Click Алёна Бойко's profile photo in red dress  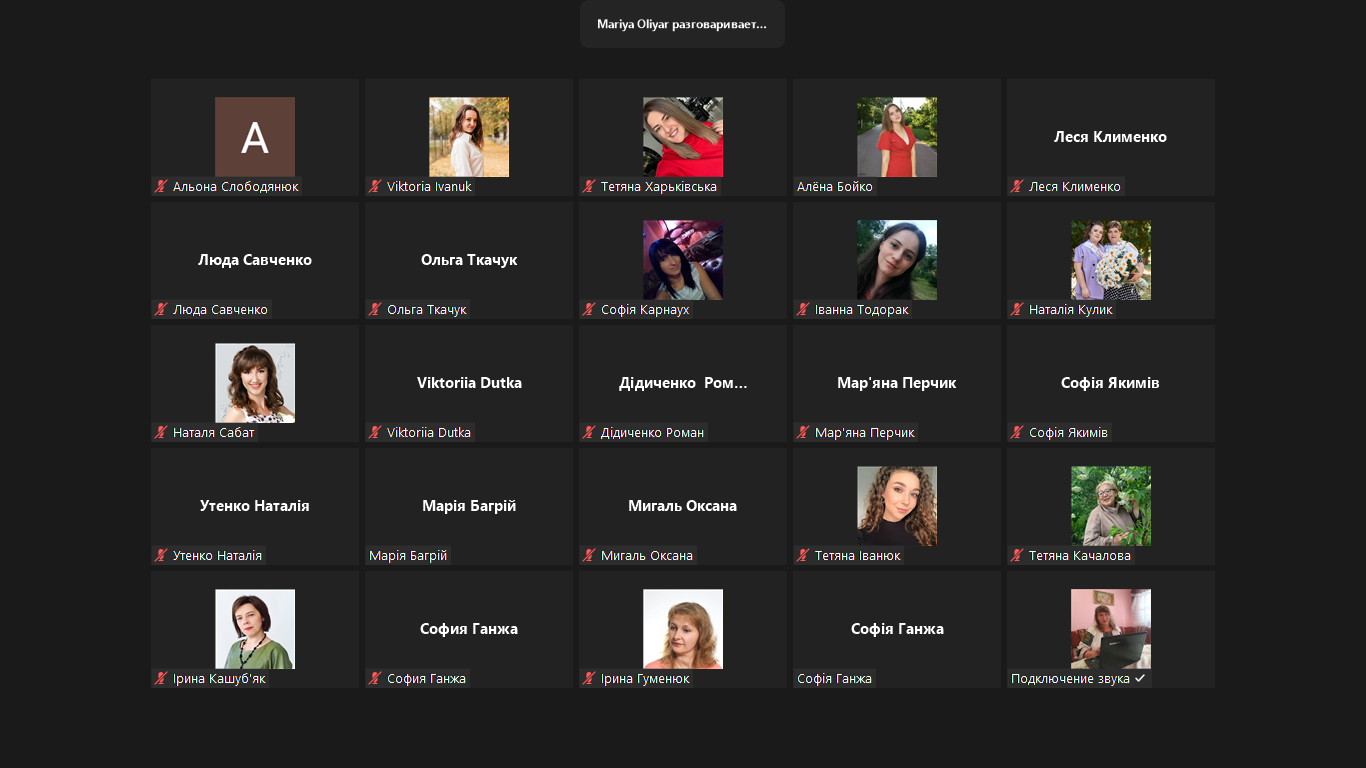897,137
